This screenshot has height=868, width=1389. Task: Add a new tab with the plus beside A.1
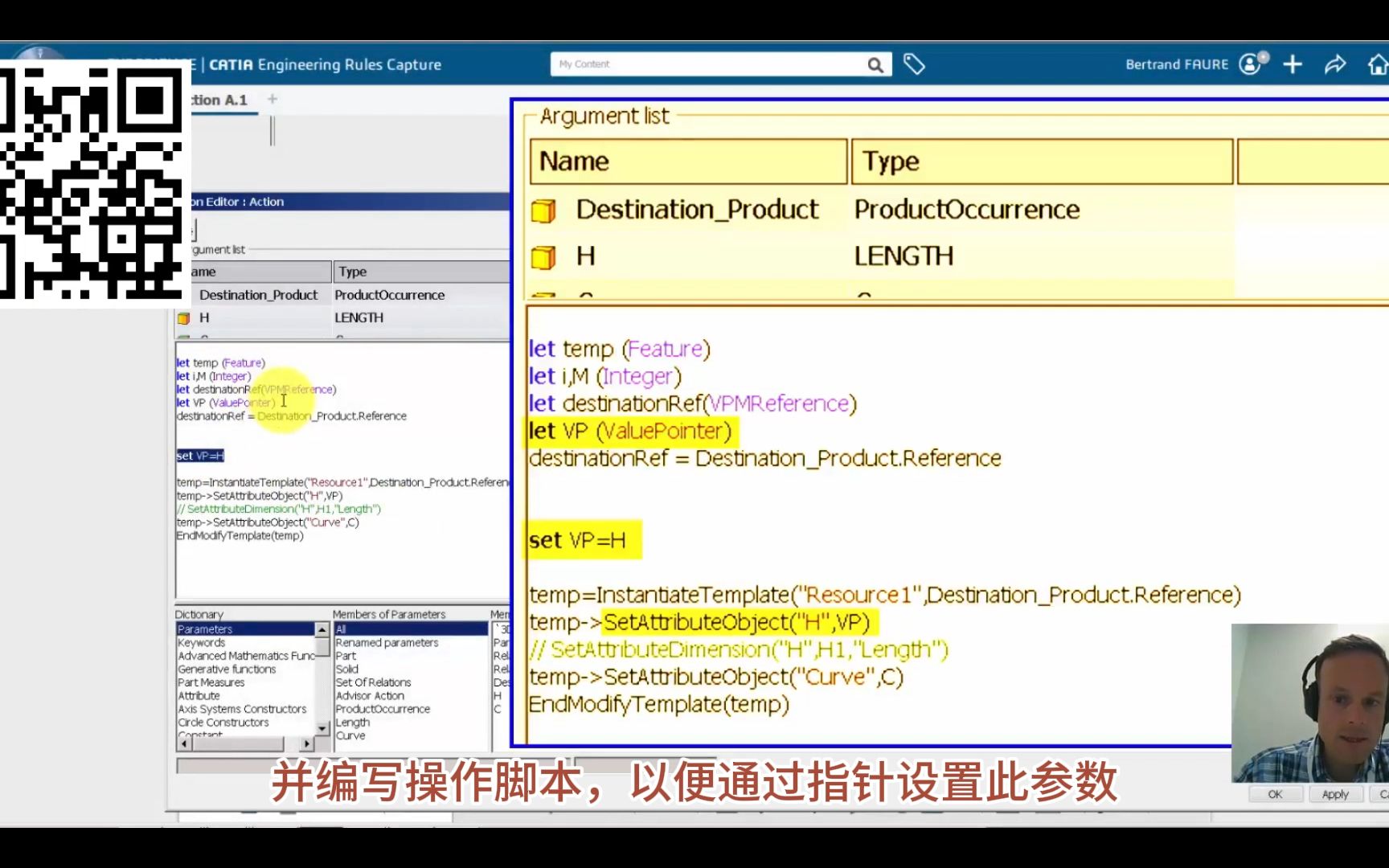(x=272, y=99)
